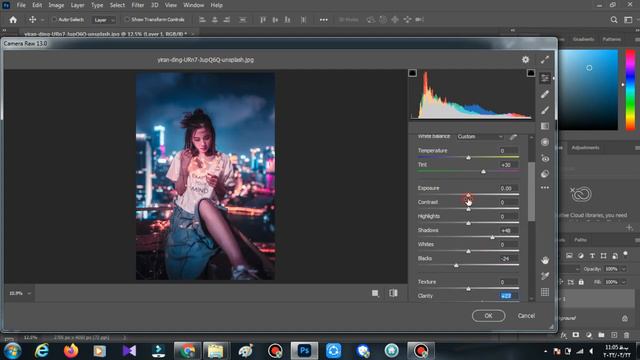Click the girl photo preview in Camera Raw

point(205,176)
